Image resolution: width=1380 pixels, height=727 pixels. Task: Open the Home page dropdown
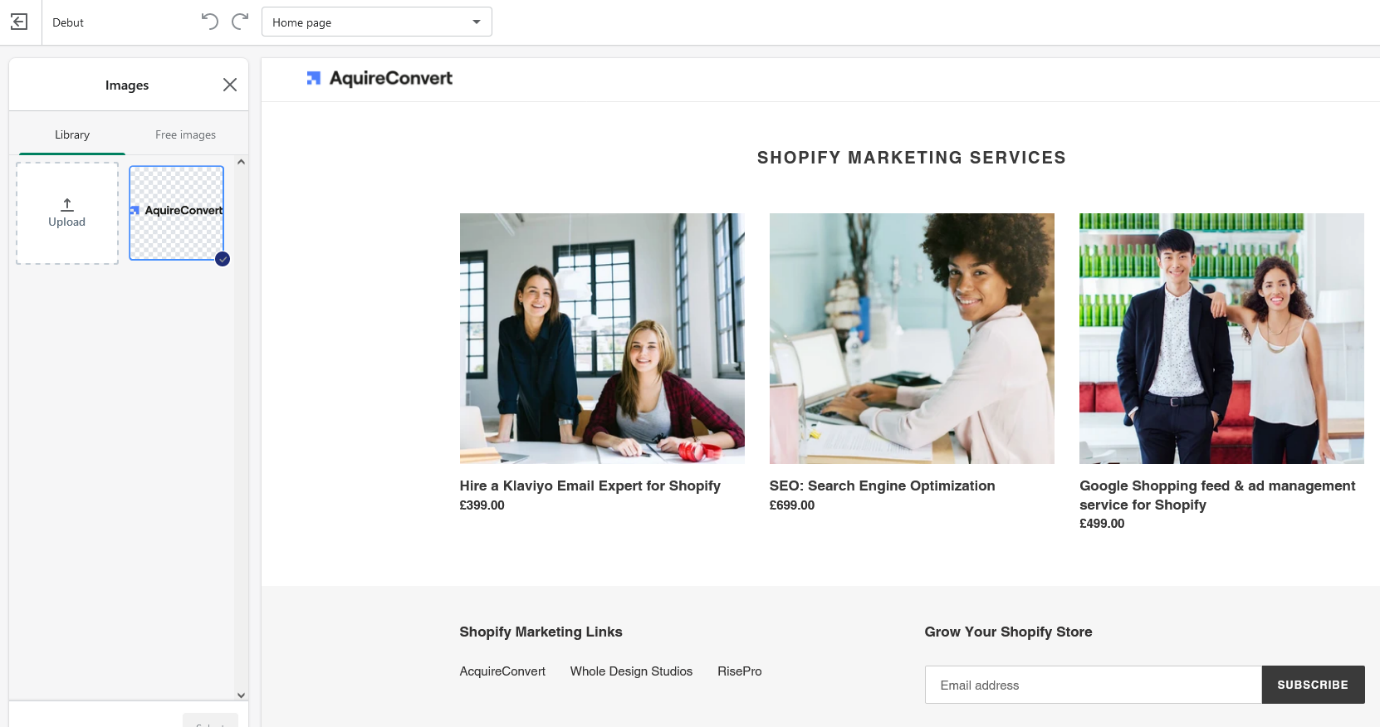point(376,22)
